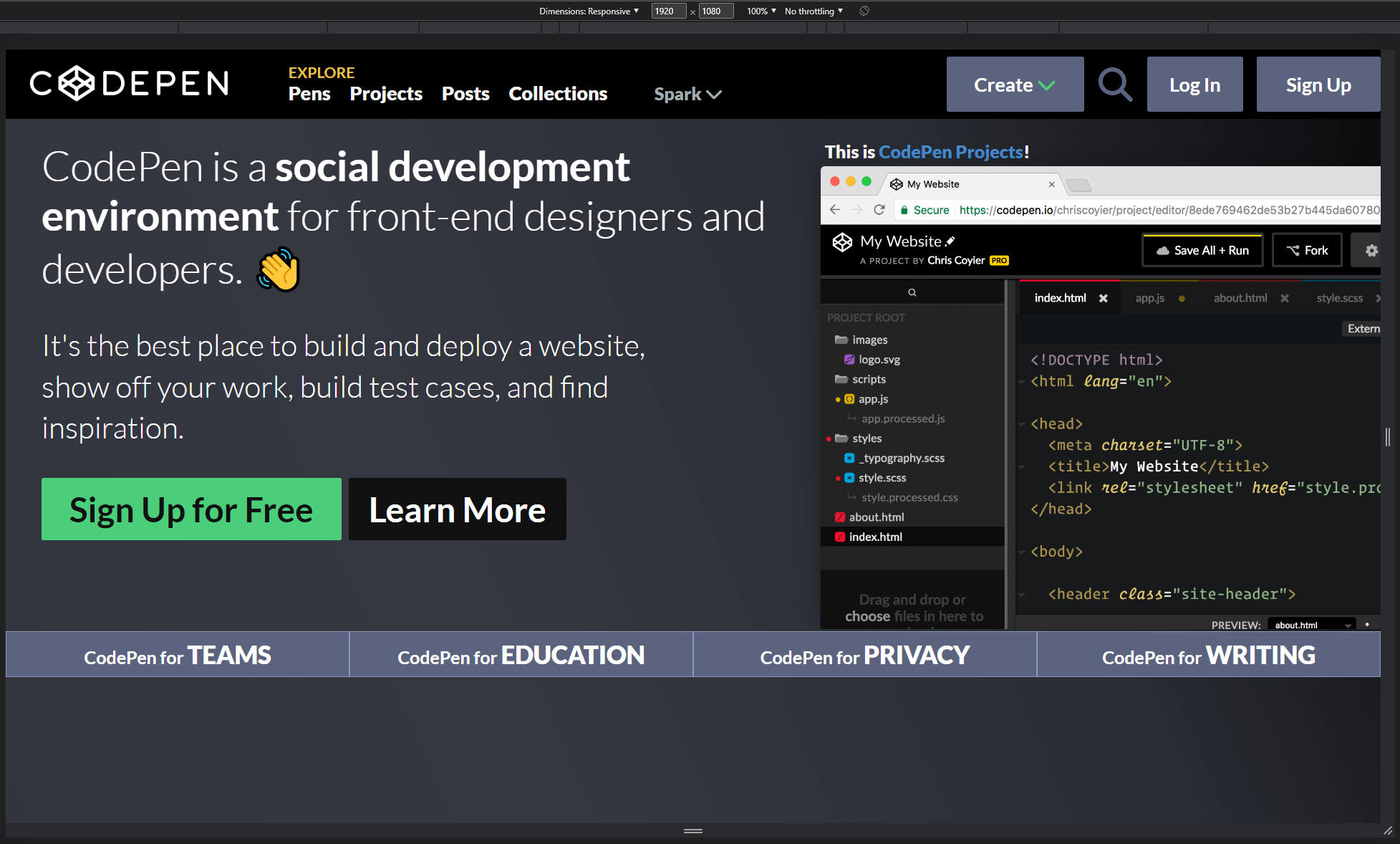Open the Spark dropdown menu
Image resolution: width=1400 pixels, height=844 pixels.
pos(687,94)
